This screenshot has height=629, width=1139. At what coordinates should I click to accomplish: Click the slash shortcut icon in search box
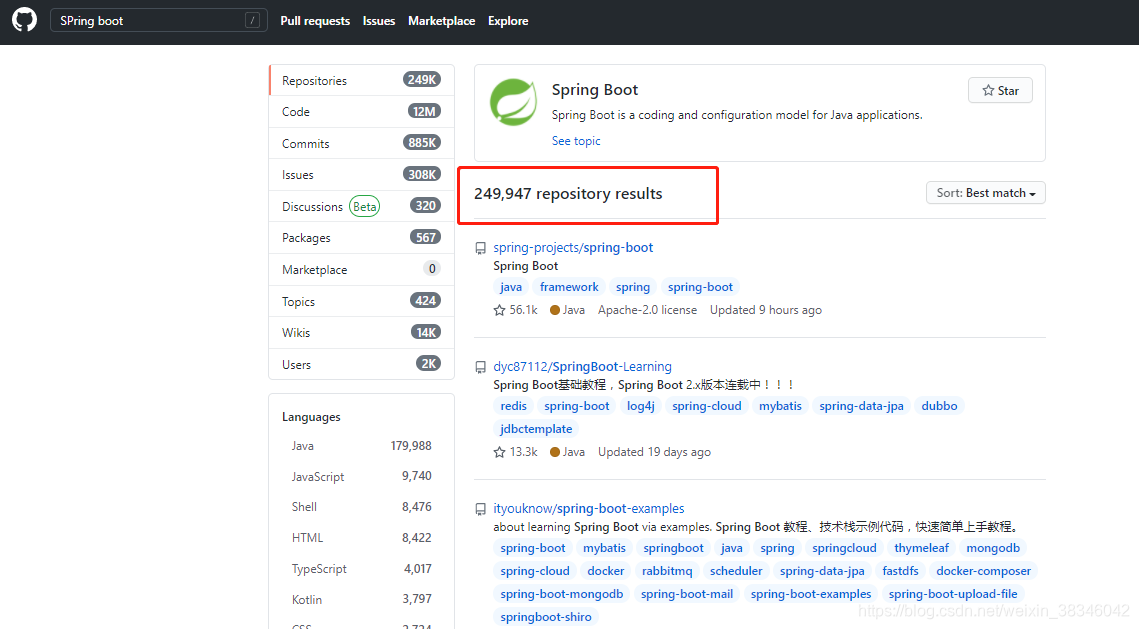(252, 20)
